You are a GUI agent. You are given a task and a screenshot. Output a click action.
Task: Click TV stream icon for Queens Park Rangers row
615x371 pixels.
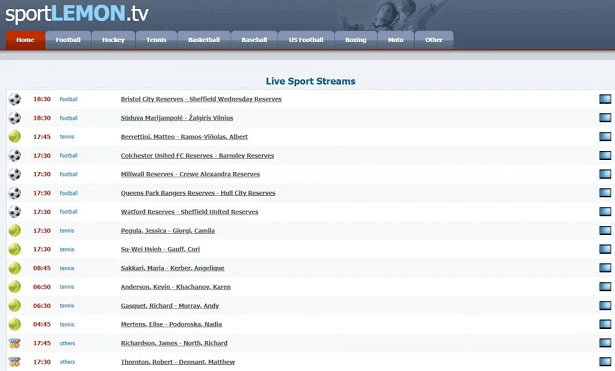tap(605, 193)
